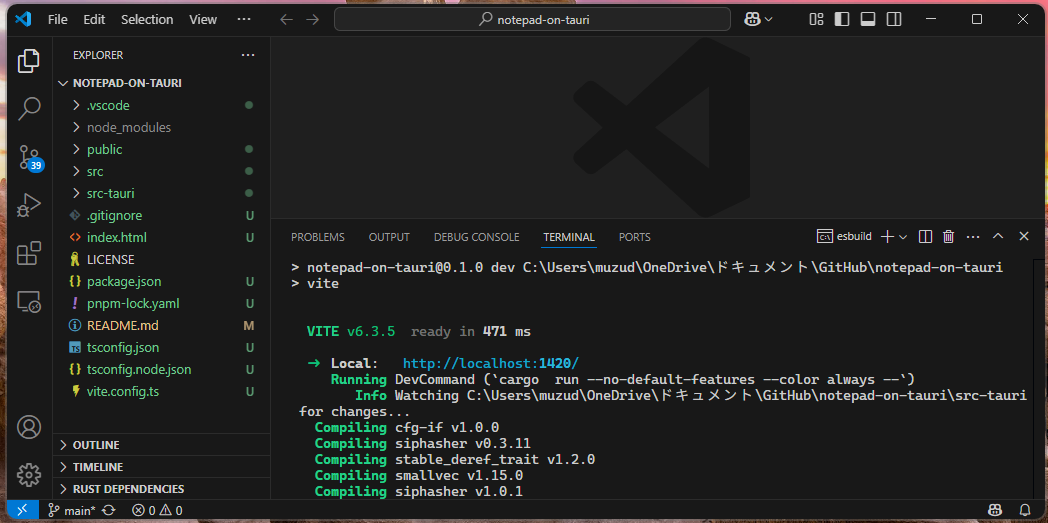The height and width of the screenshot is (523, 1048).
Task: Go forward using the right arrow
Action: [x=312, y=19]
